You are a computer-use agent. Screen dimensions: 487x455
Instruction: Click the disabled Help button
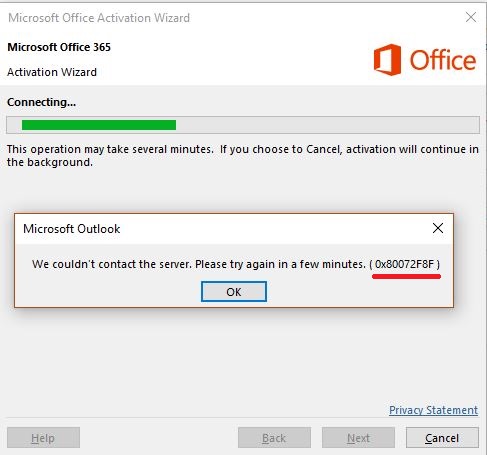[43, 438]
